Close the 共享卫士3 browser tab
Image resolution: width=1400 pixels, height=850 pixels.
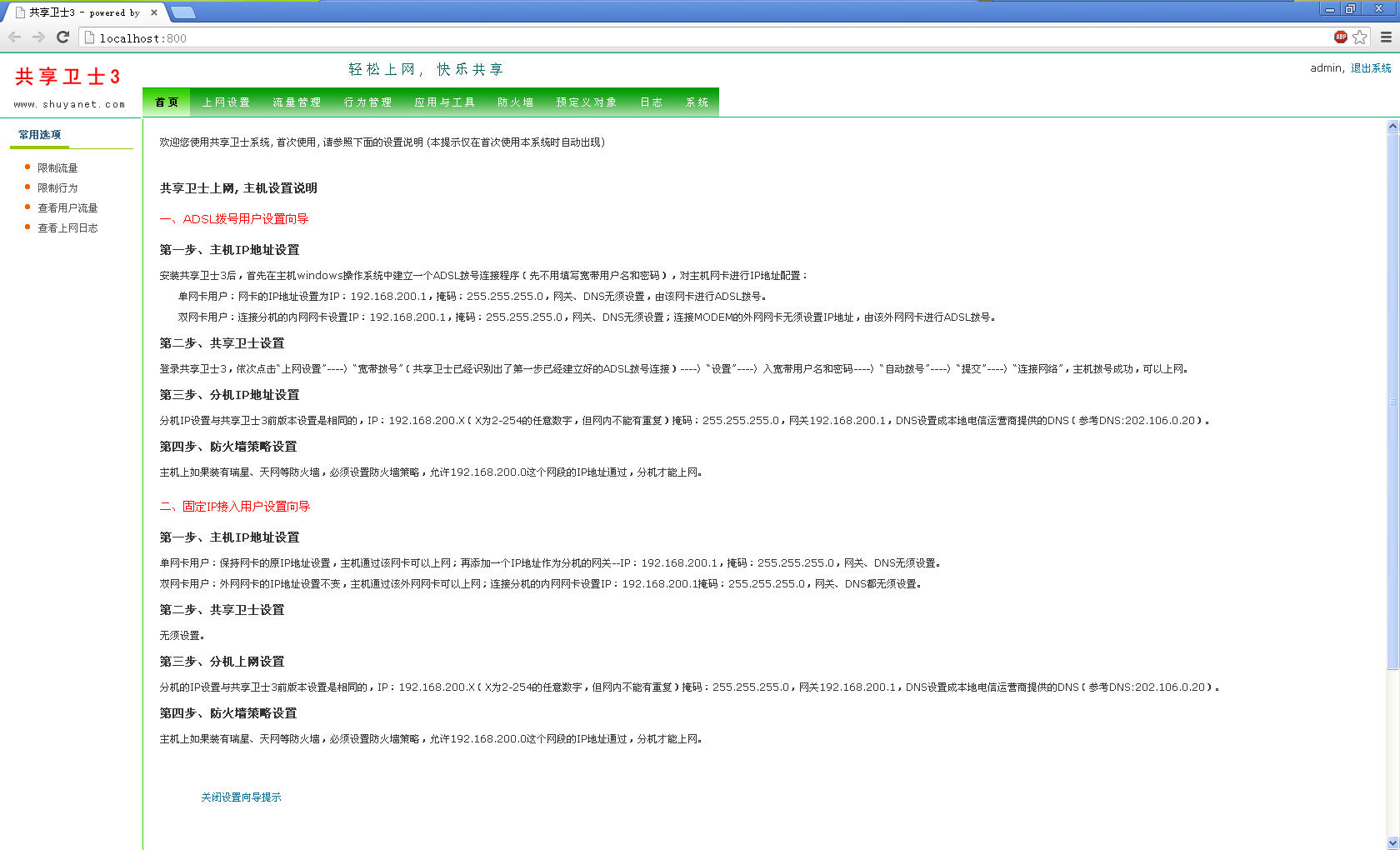(154, 12)
